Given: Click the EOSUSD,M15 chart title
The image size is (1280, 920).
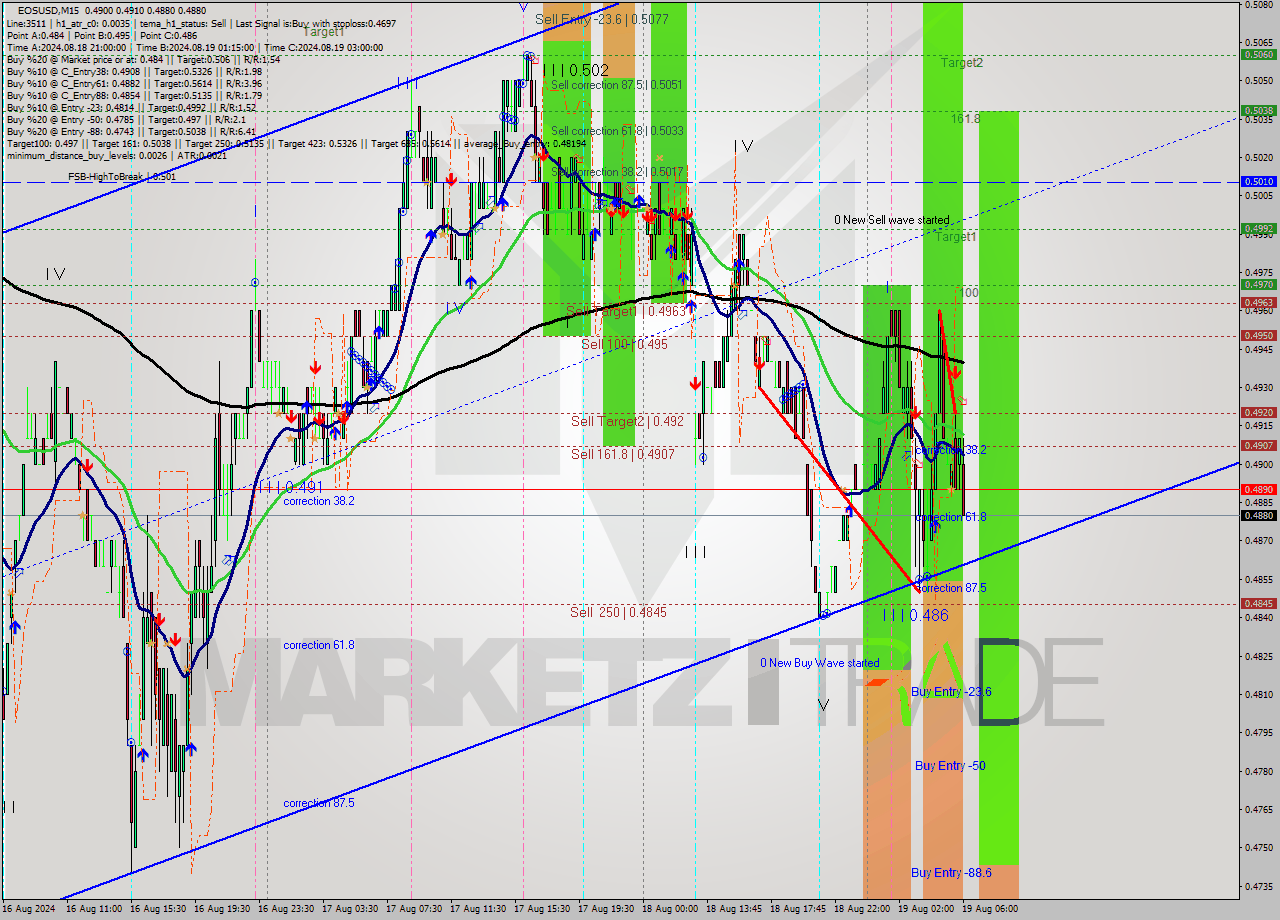Looking at the screenshot, I should point(46,10).
